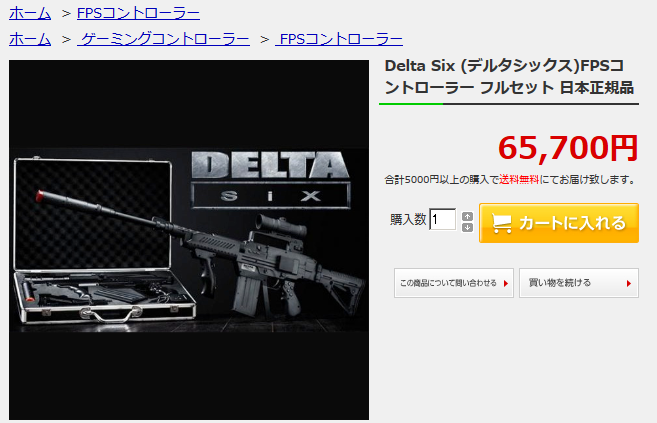Go to ホーム in the top breadcrumb row
This screenshot has width=657, height=423.
tap(30, 13)
